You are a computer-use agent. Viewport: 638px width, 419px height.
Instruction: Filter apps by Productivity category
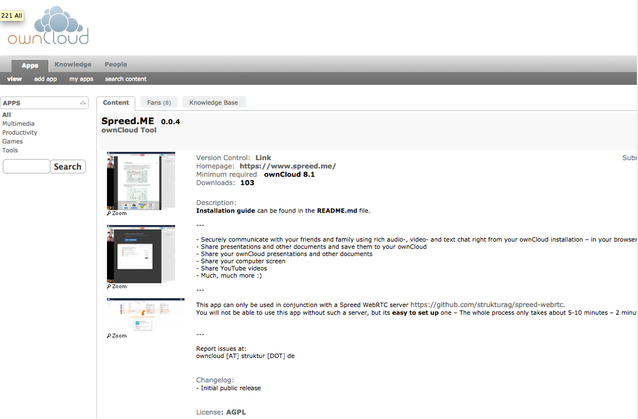20,133
